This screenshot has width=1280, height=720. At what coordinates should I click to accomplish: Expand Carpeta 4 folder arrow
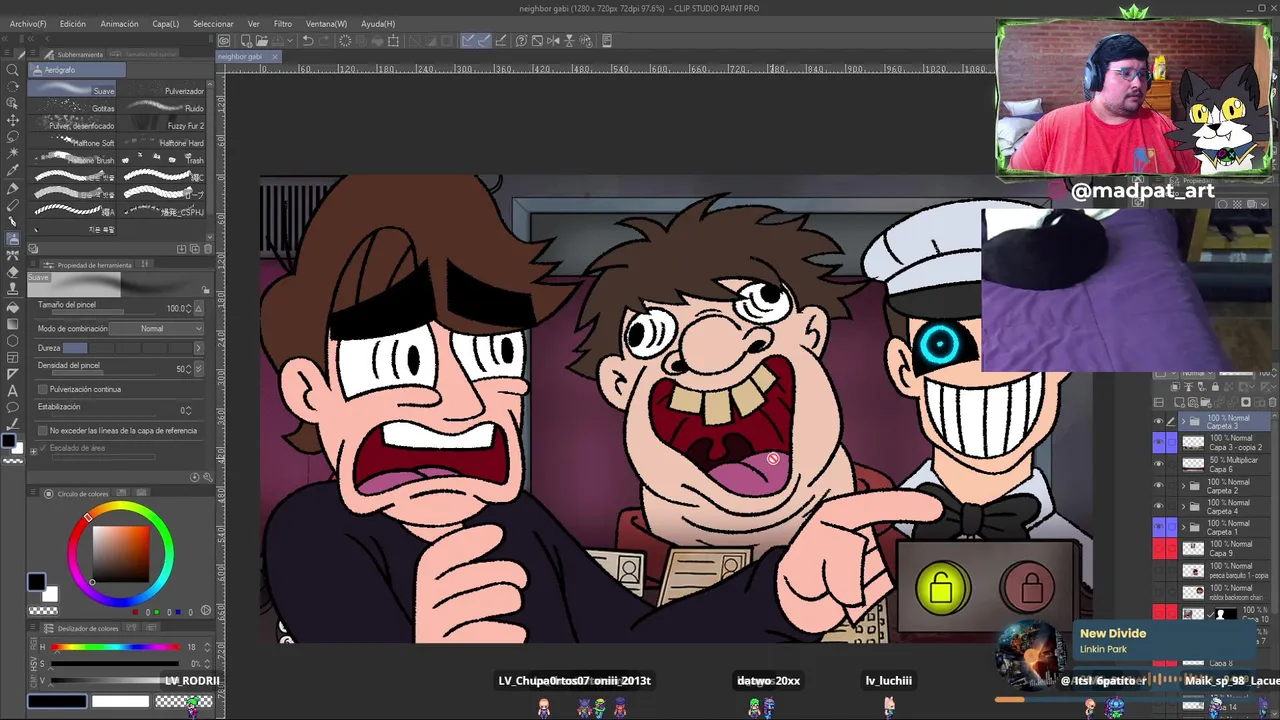click(x=1183, y=506)
